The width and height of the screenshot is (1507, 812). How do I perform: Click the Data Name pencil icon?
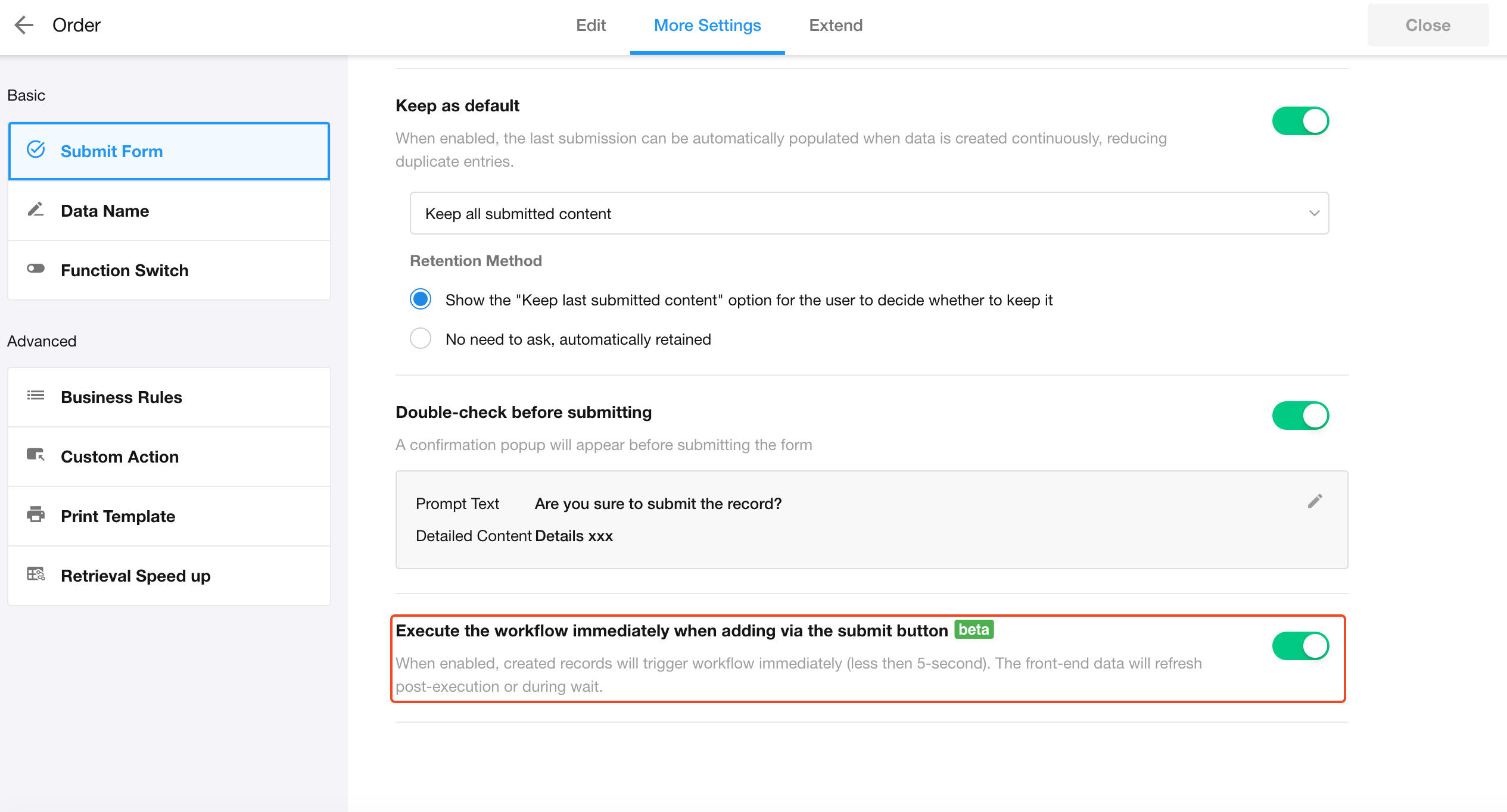[36, 210]
